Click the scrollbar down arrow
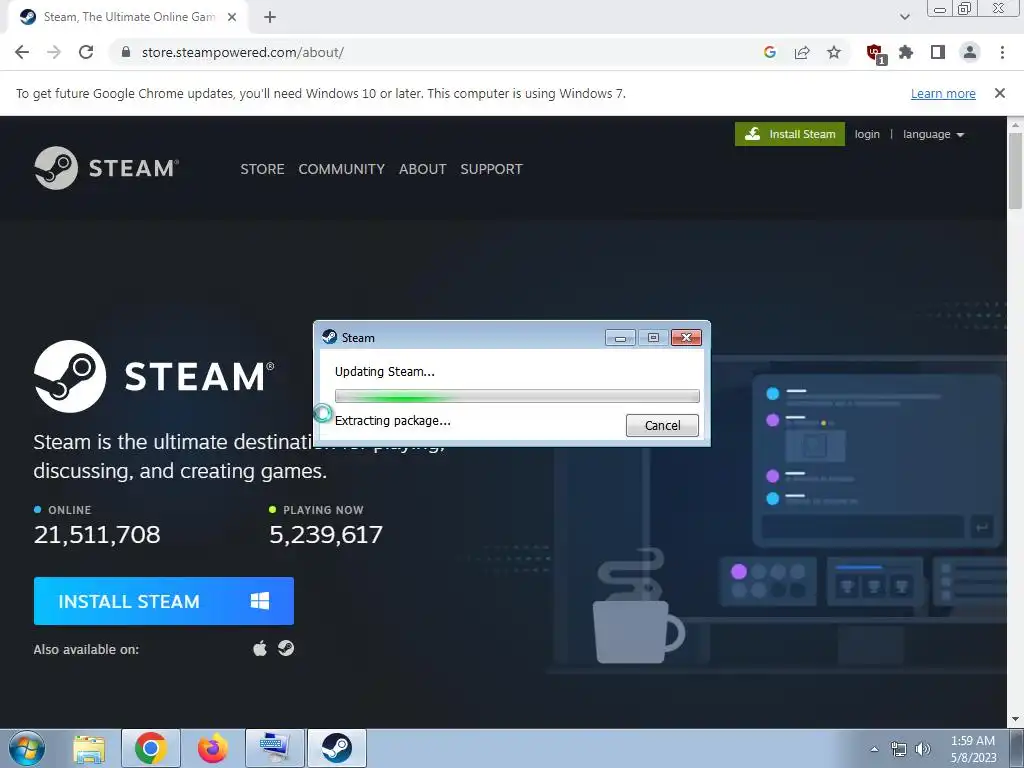Screen dimensions: 1024x768 1016,720
